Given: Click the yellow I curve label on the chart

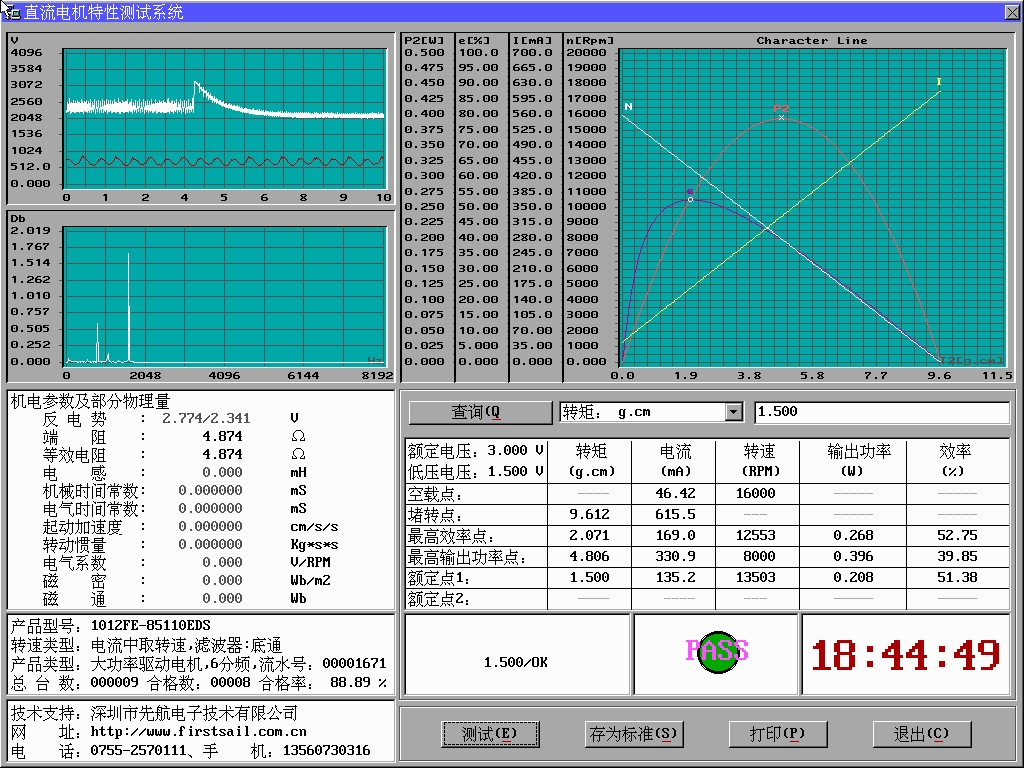Looking at the screenshot, I should click(x=938, y=82).
